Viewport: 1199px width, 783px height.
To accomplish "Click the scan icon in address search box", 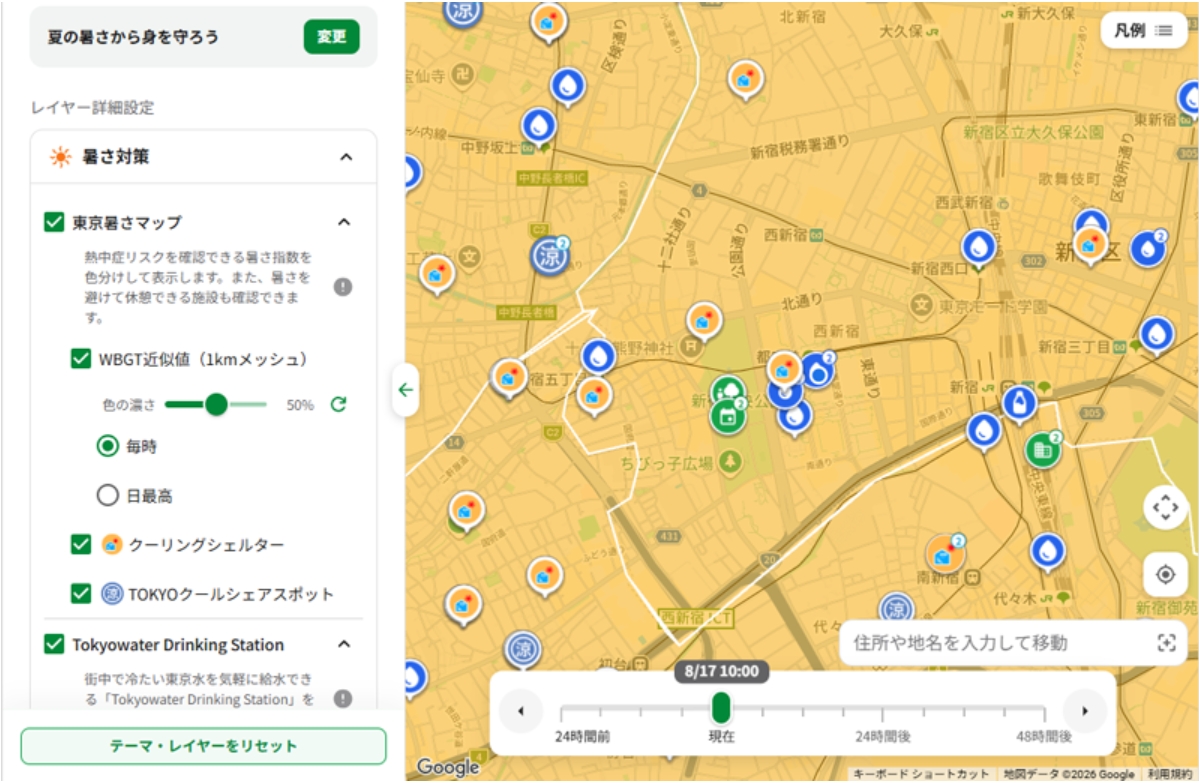I will pyautogui.click(x=1166, y=643).
